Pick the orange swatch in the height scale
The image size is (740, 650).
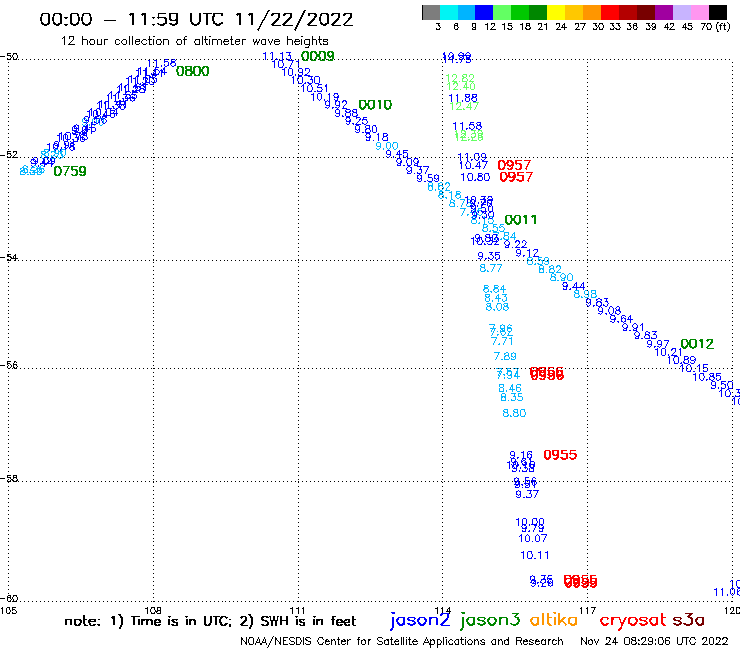point(592,12)
